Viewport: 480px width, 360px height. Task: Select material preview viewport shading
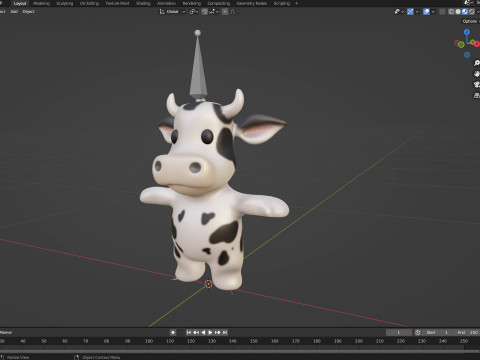(465, 12)
